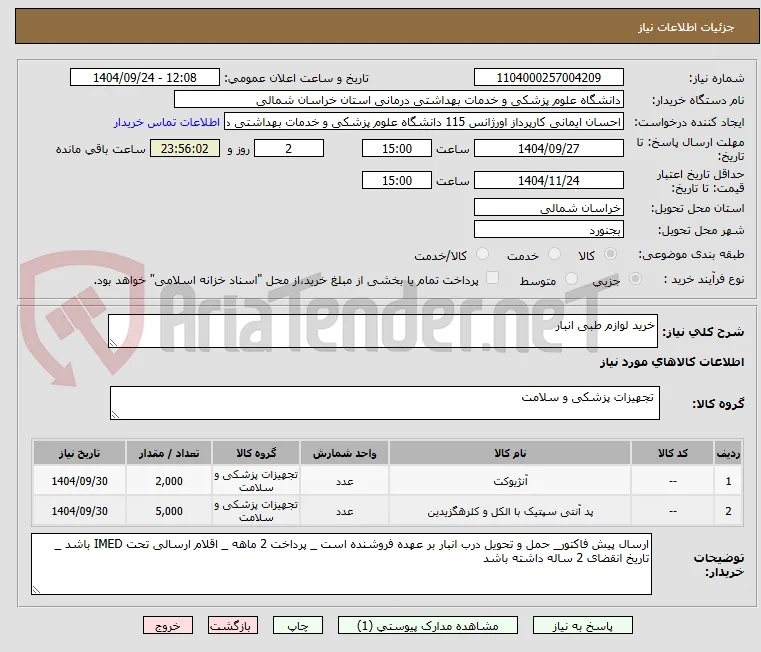Viewport: 761px width, 652px height.
Task: Click the remaining days field showing 2
Action: [289, 149]
